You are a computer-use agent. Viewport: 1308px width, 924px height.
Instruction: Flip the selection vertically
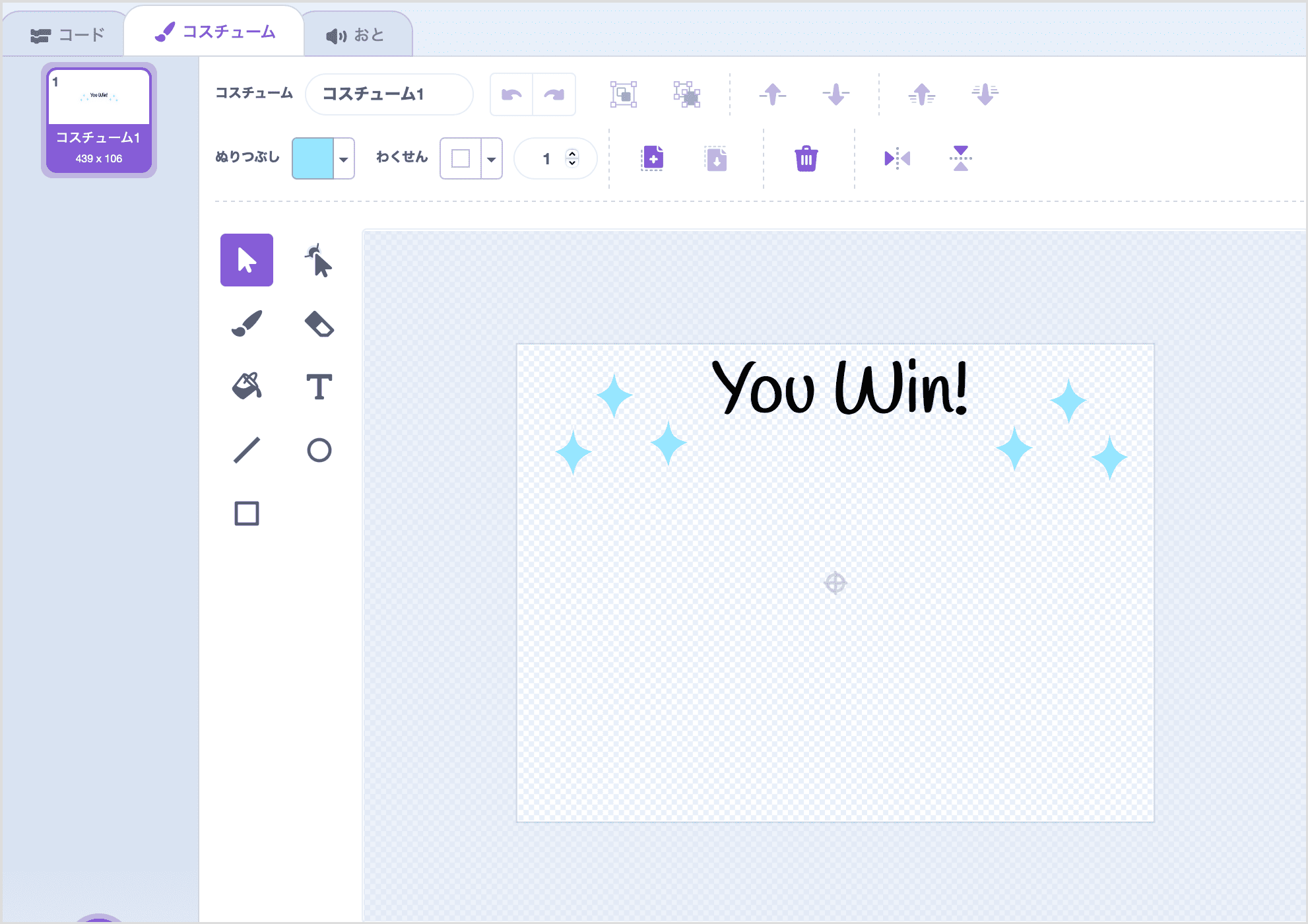[x=960, y=158]
